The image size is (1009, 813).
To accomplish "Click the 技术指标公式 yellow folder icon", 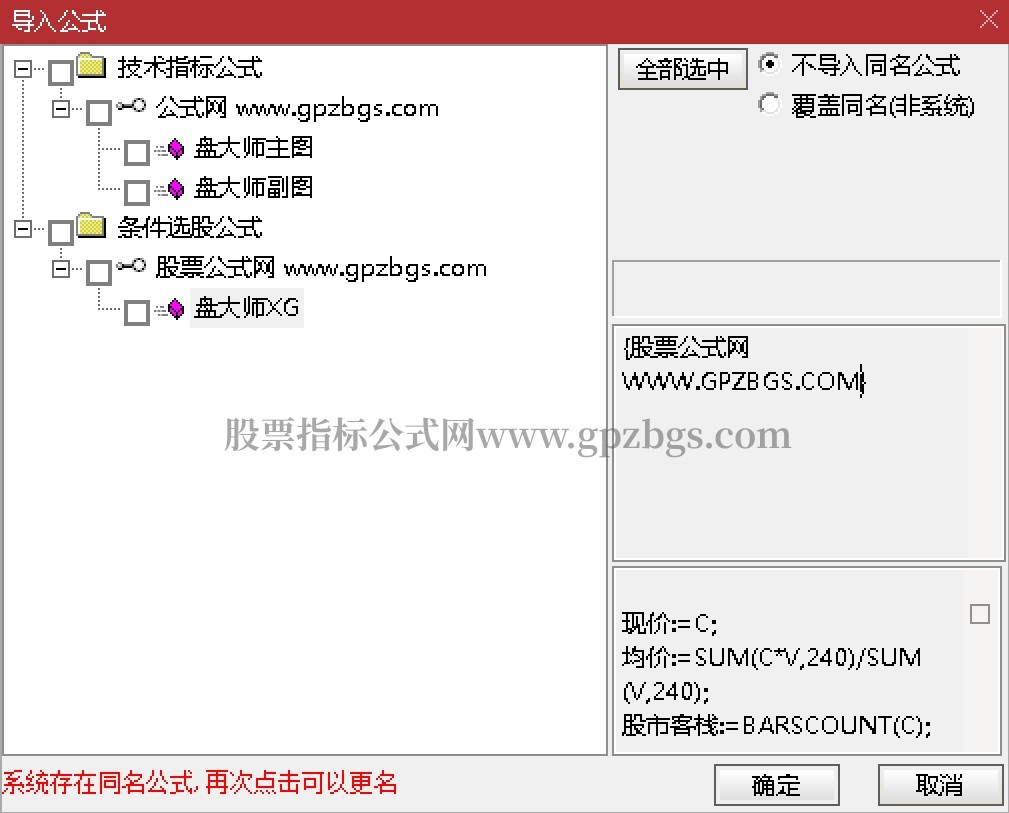I will tap(91, 69).
